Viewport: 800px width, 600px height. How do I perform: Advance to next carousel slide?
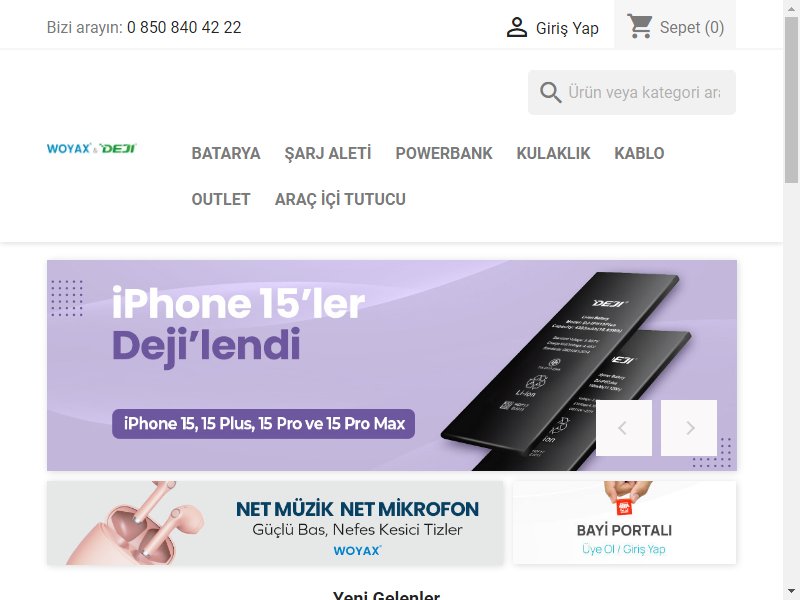pyautogui.click(x=689, y=428)
